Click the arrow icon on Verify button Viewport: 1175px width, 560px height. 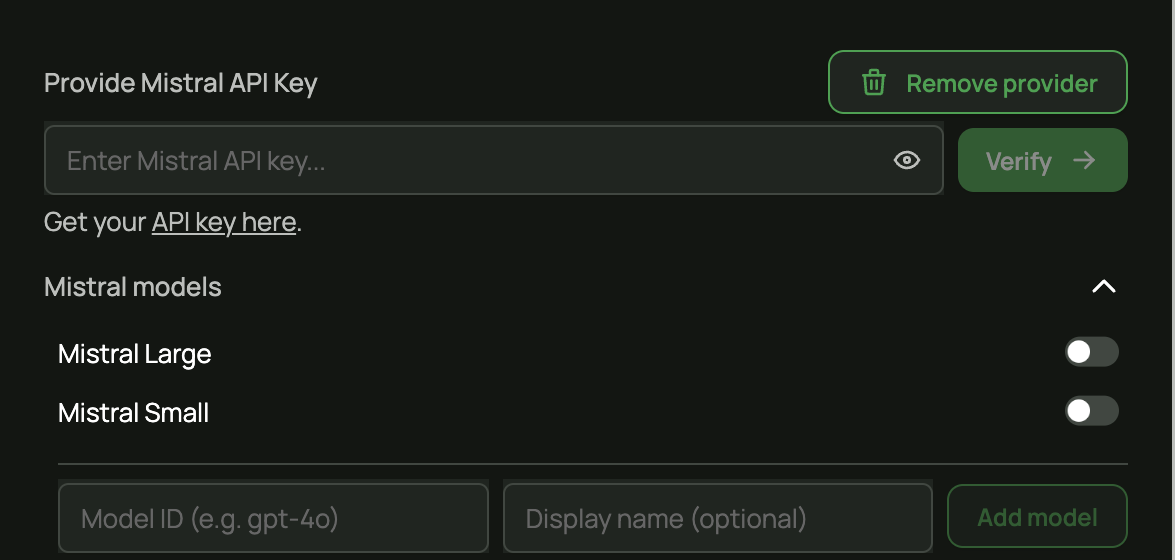1084,160
